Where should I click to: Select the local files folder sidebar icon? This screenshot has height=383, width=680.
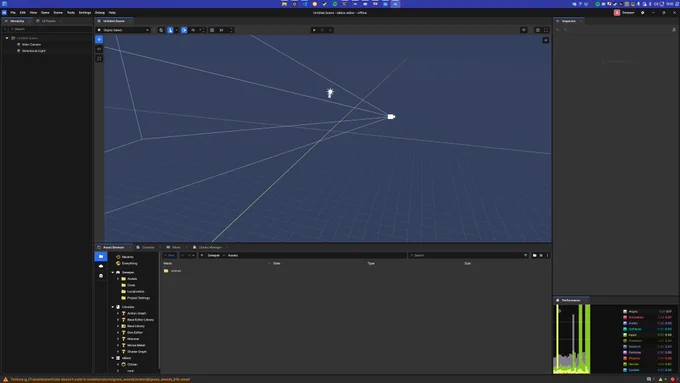[101, 256]
